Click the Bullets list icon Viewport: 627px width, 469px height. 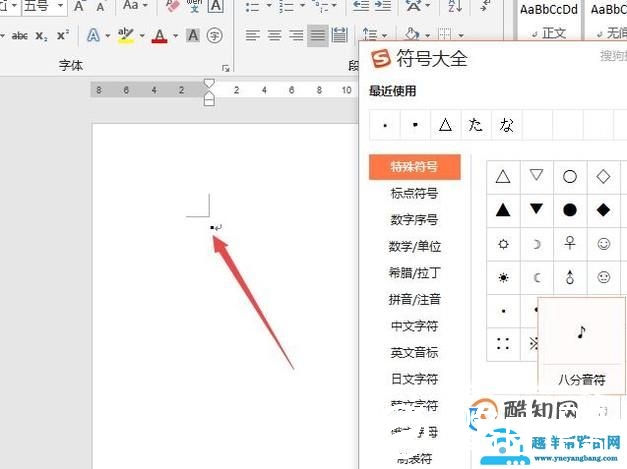click(x=252, y=6)
